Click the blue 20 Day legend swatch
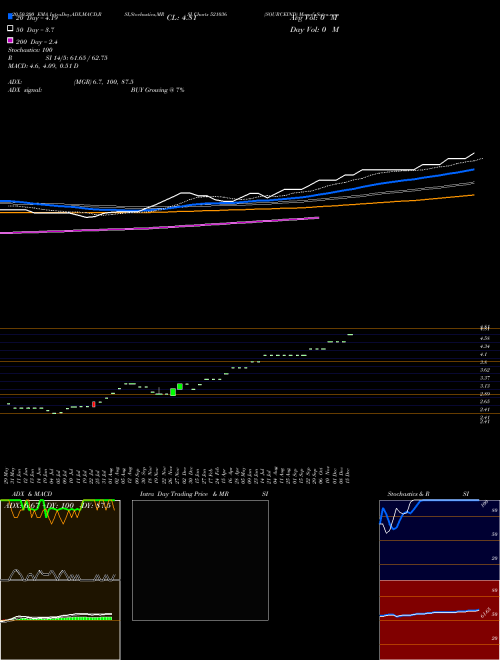The height and width of the screenshot is (660, 500). point(10,17)
